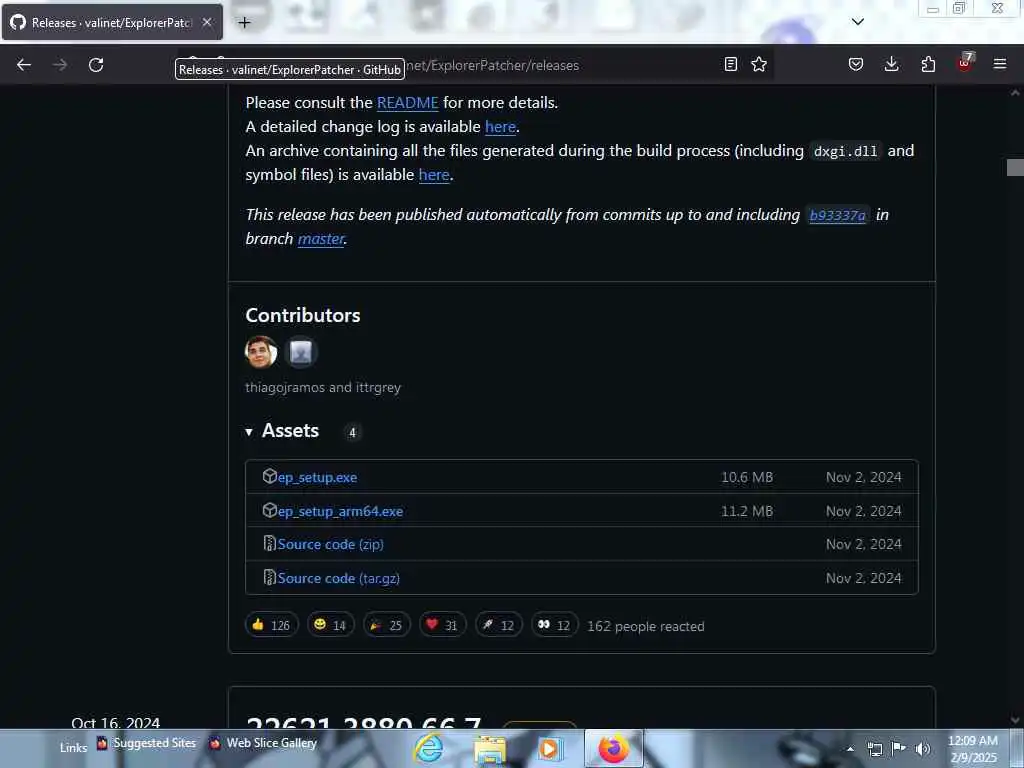Open the Downloads panel
Image resolution: width=1024 pixels, height=768 pixels.
click(891, 64)
